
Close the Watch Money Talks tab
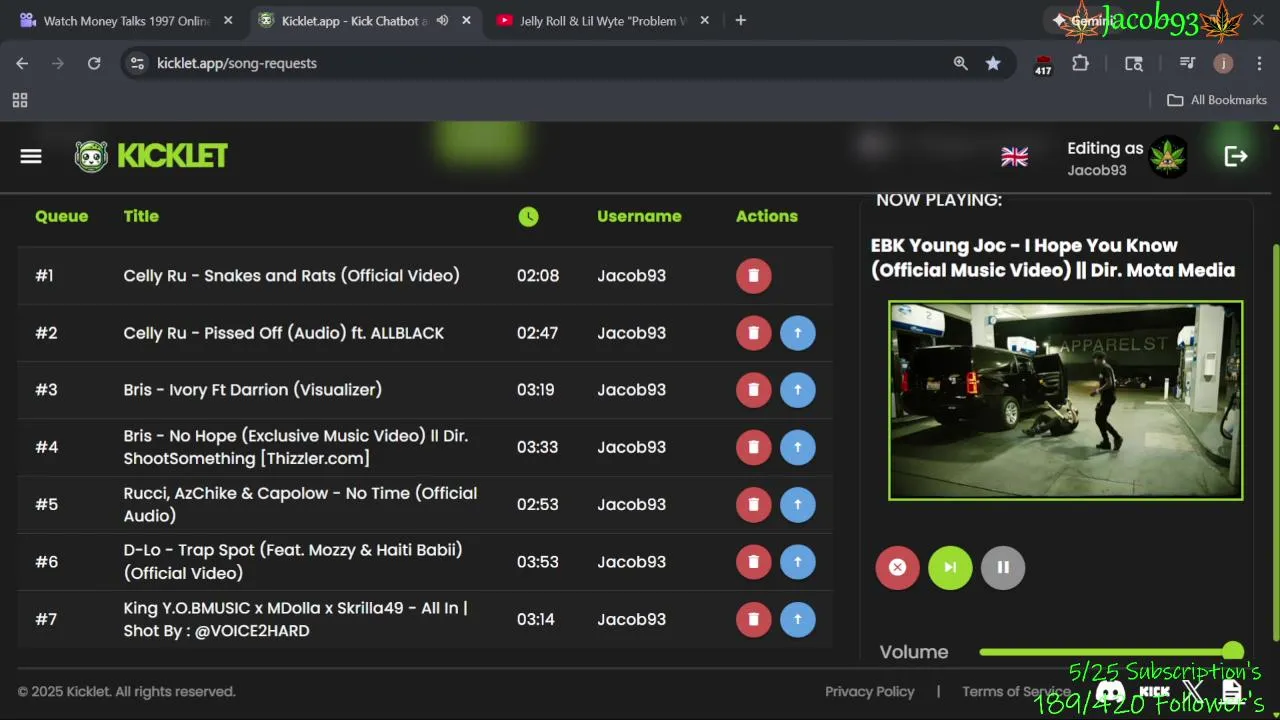coord(228,20)
